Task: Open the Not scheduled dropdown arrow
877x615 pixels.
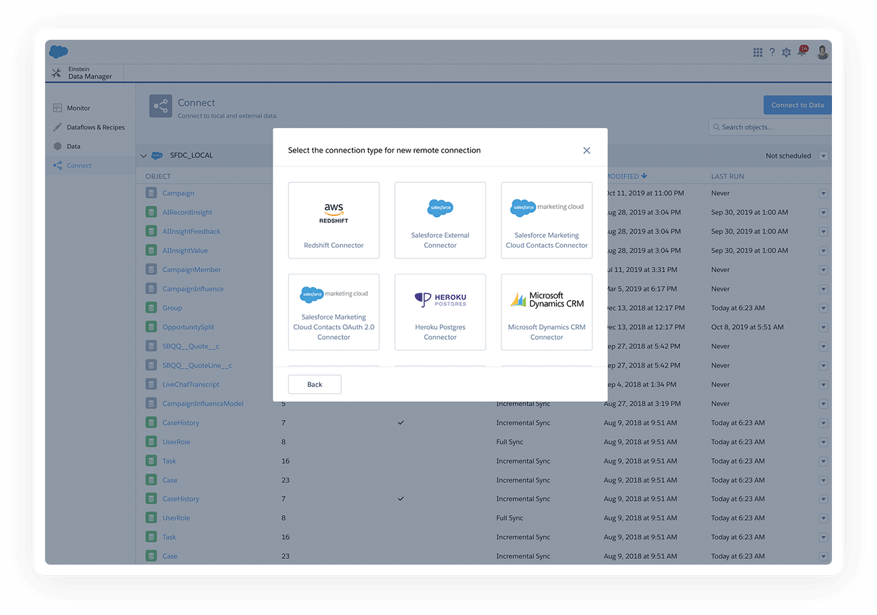Action: tap(823, 156)
